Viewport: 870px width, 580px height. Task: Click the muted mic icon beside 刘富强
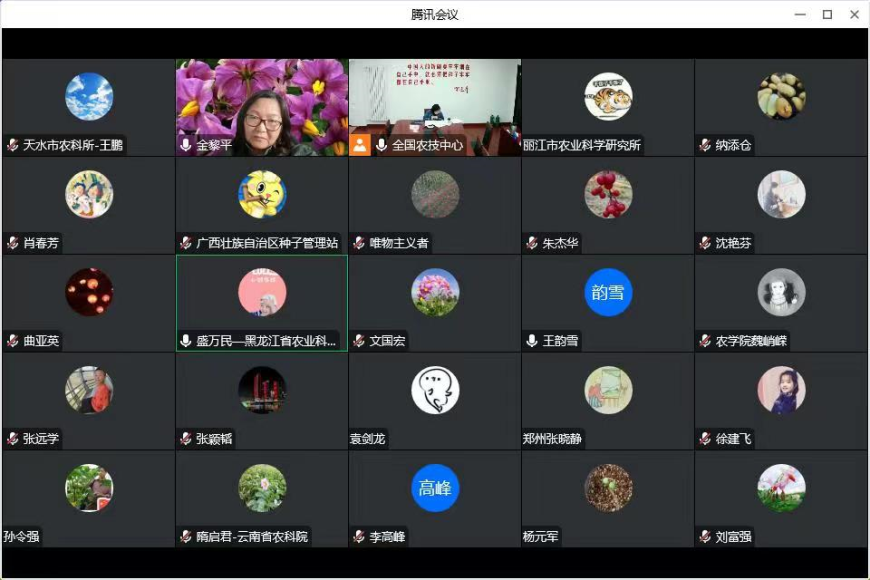pos(706,537)
